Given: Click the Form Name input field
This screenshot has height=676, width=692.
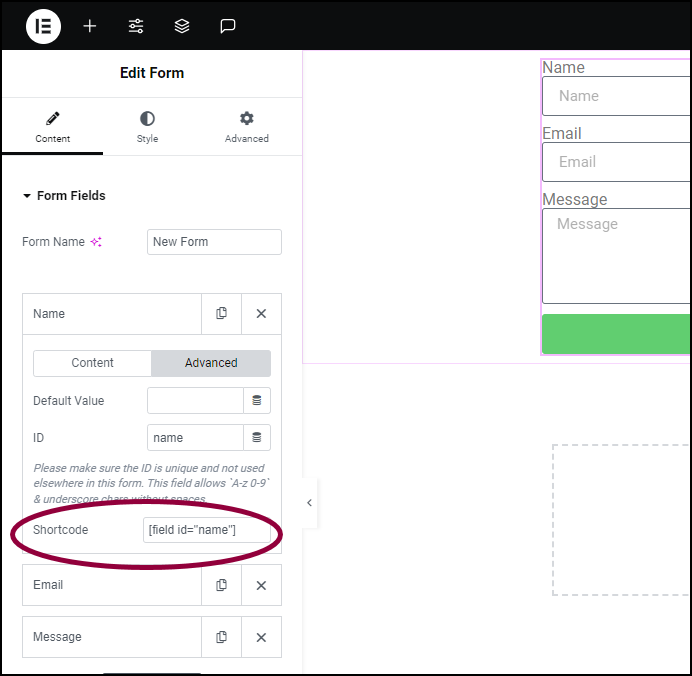Looking at the screenshot, I should 214,242.
